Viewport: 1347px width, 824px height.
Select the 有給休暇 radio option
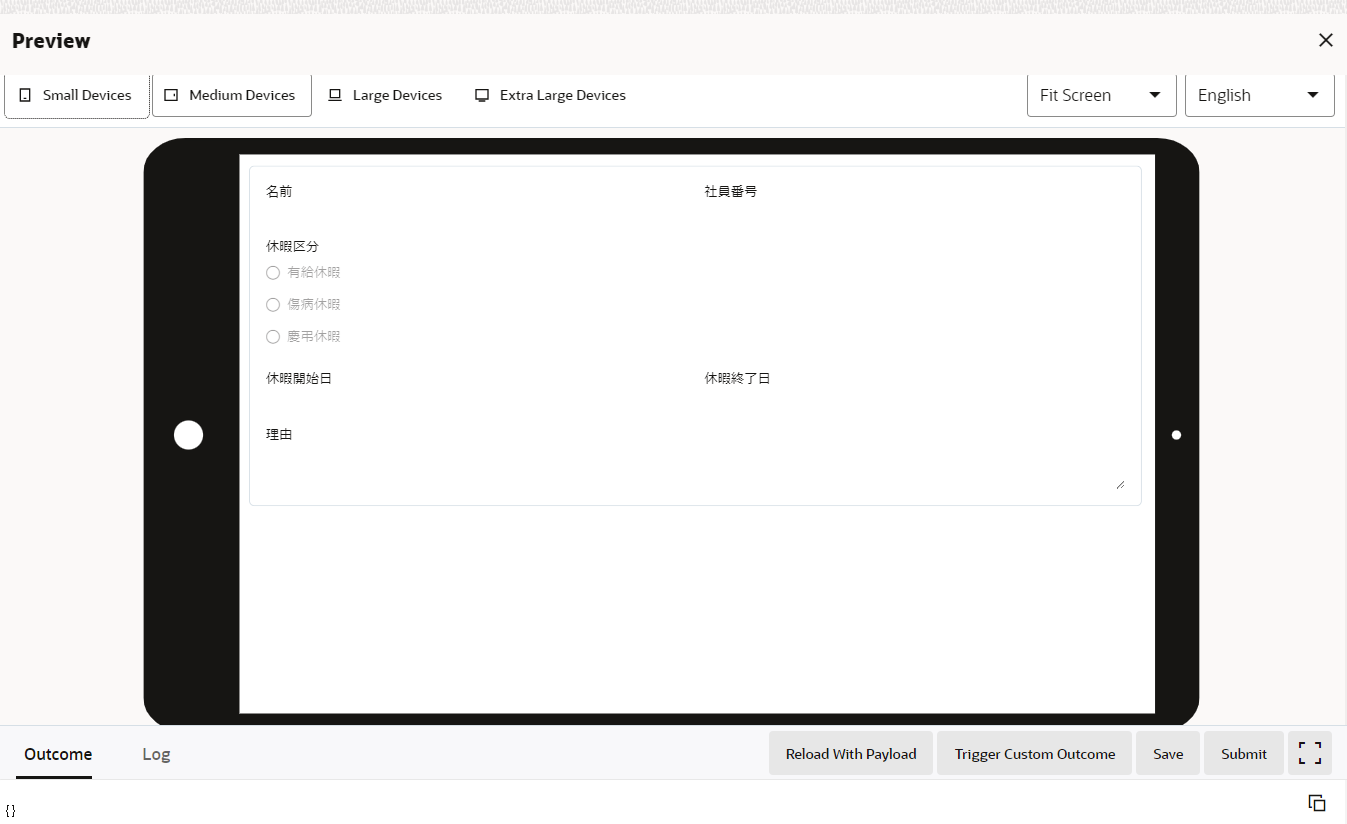273,273
